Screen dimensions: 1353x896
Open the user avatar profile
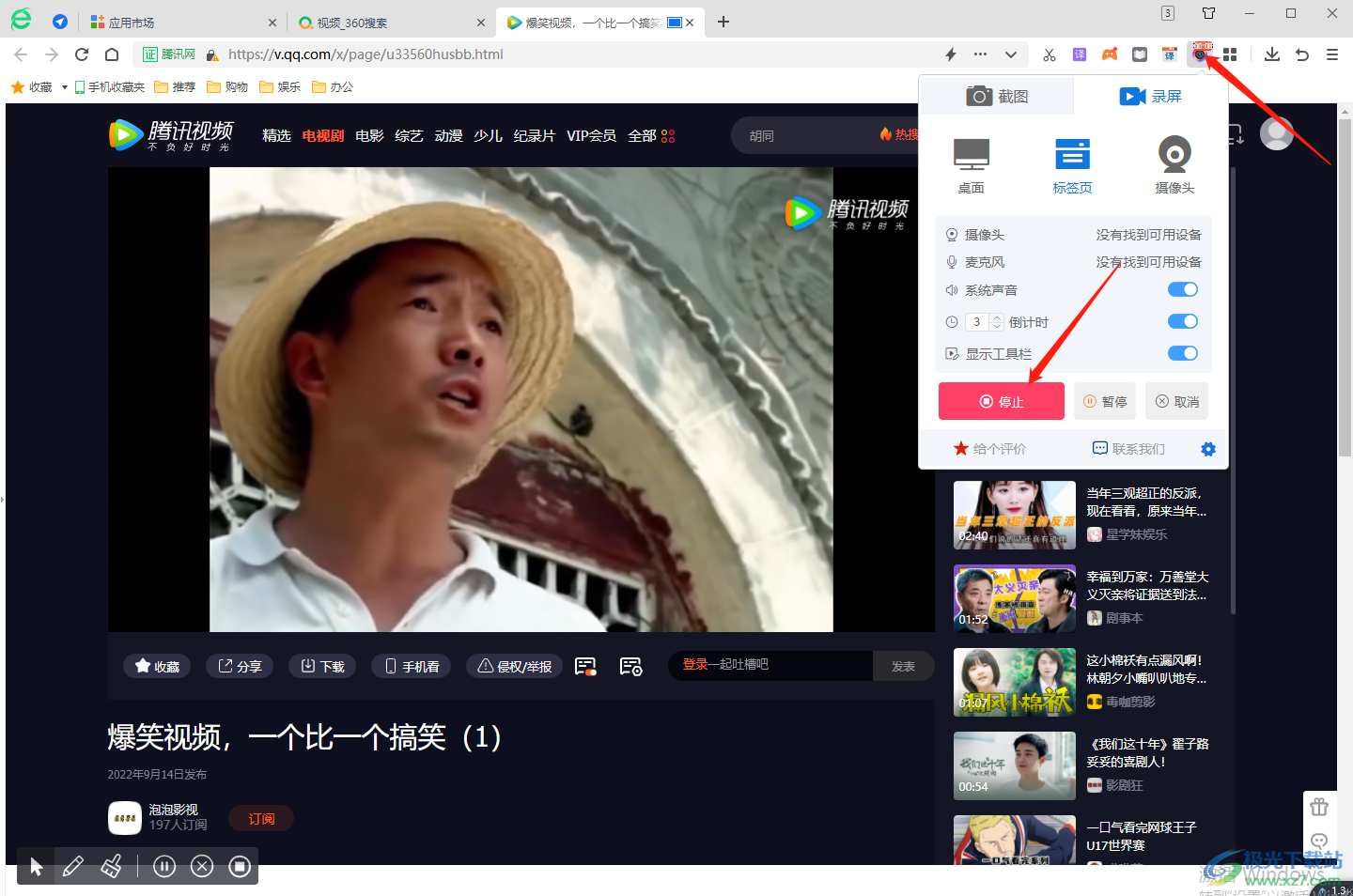pyautogui.click(x=1276, y=133)
